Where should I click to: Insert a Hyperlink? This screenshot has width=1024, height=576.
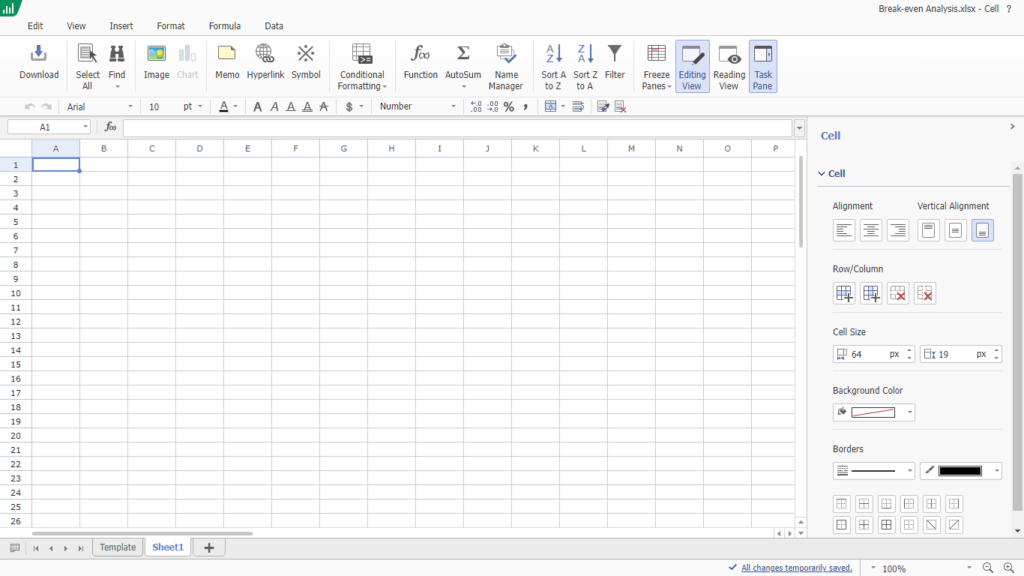[x=265, y=63]
